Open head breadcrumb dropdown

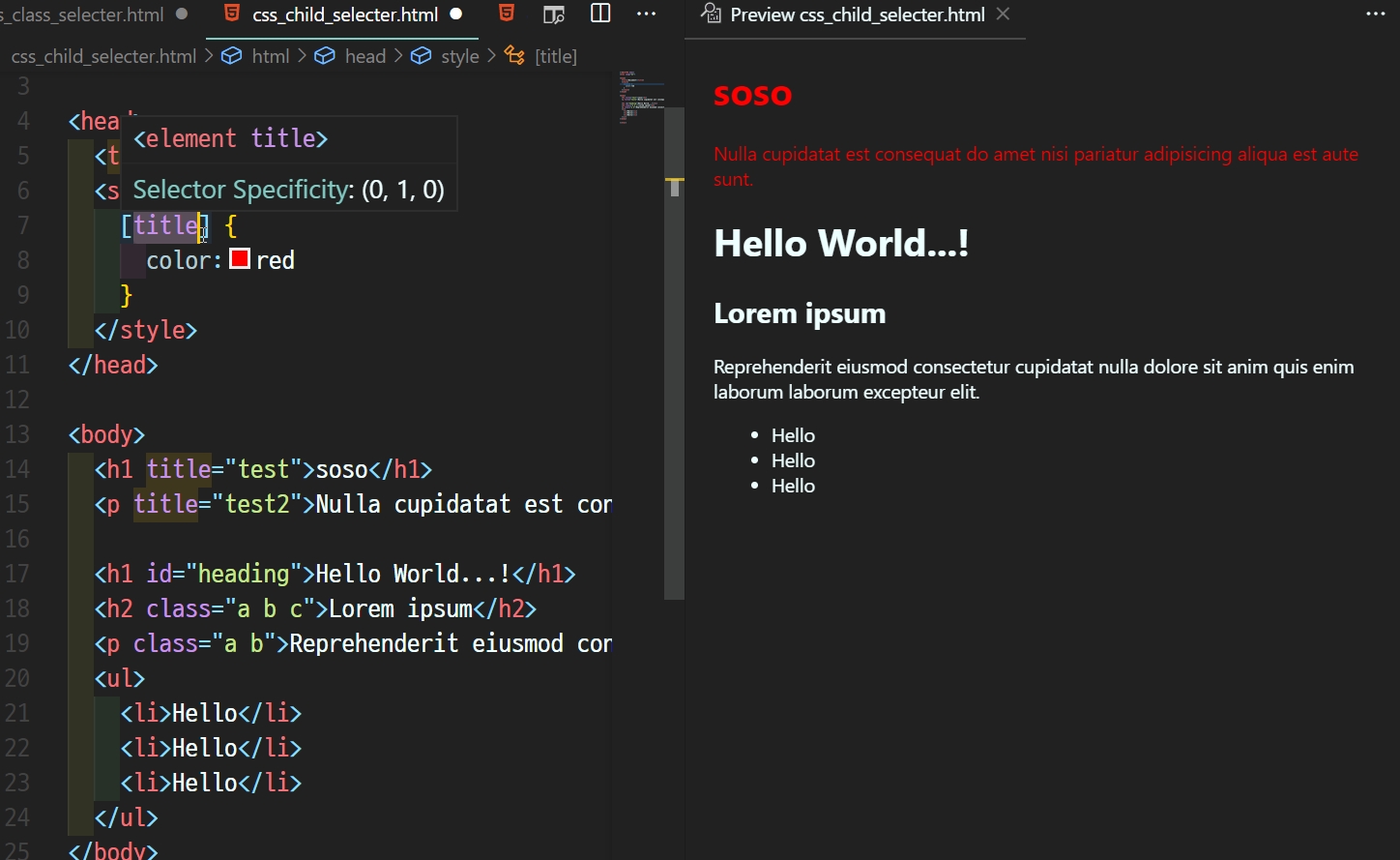(365, 56)
